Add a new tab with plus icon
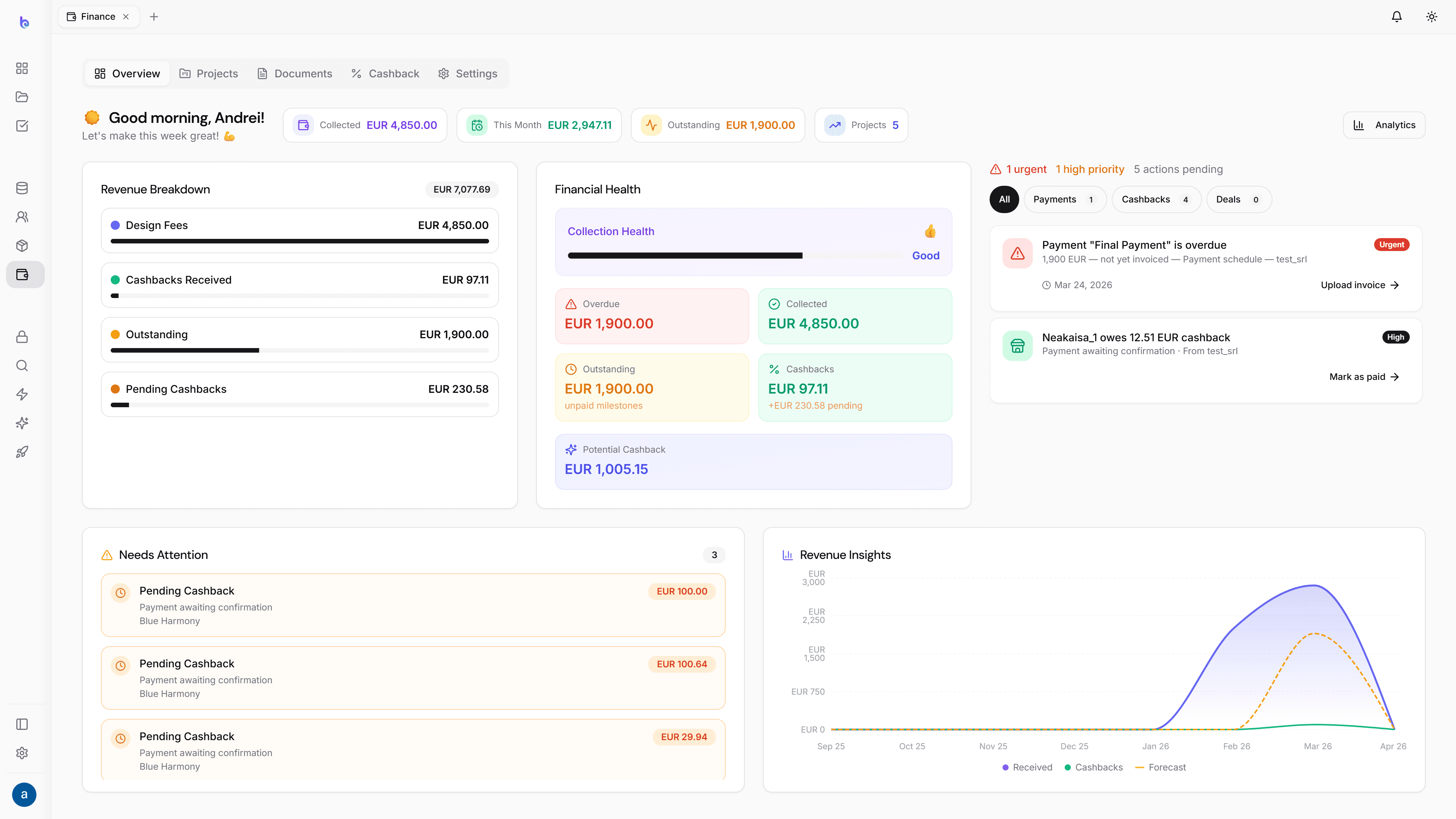 pos(154,16)
